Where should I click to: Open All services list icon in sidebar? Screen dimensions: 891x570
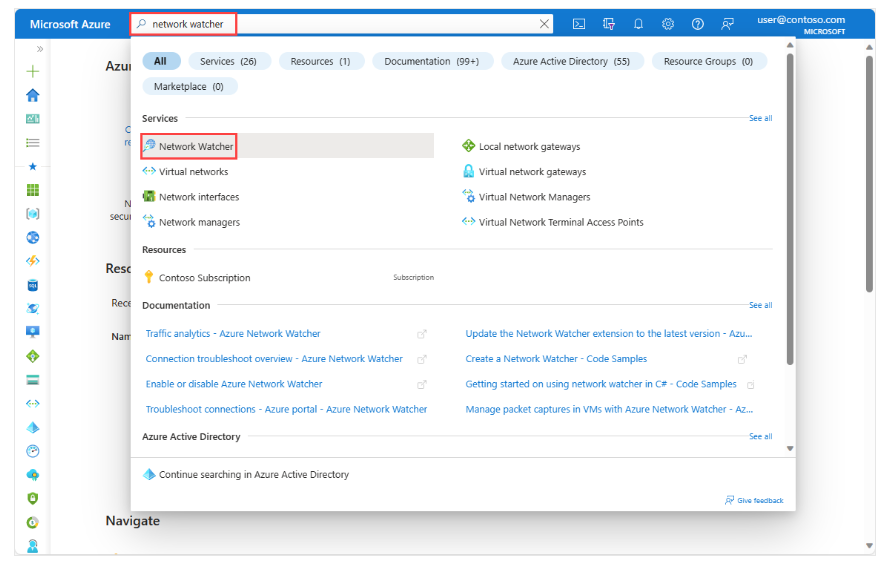point(33,143)
